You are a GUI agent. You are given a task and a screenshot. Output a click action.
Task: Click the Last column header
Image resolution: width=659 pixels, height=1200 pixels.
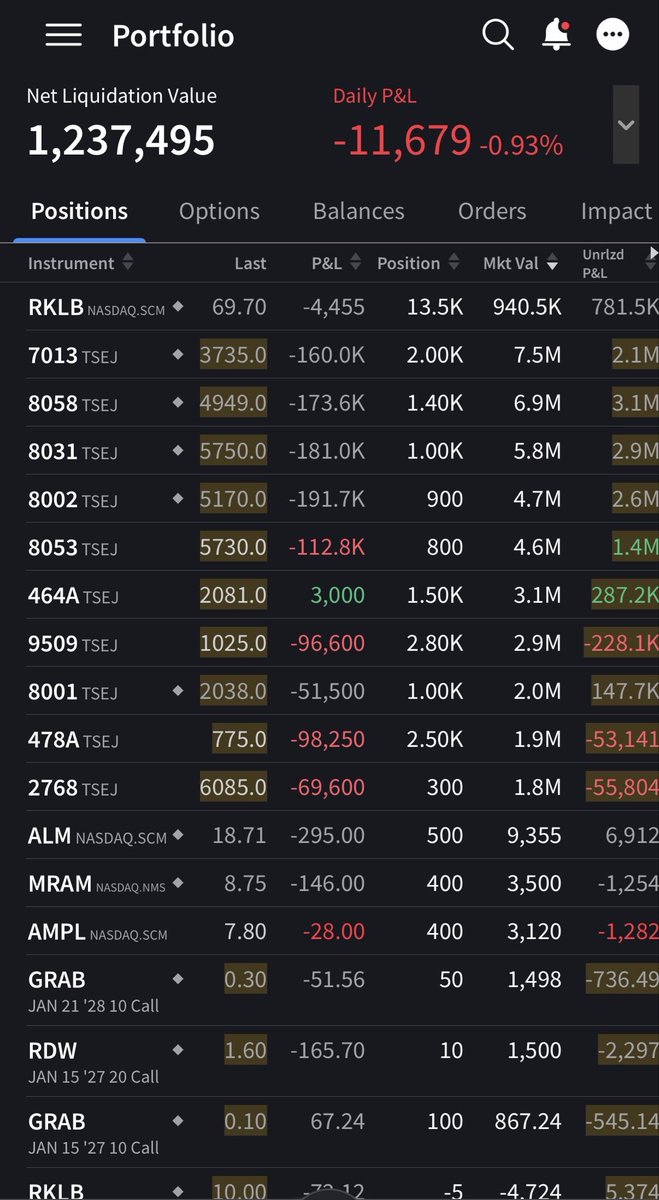click(250, 263)
